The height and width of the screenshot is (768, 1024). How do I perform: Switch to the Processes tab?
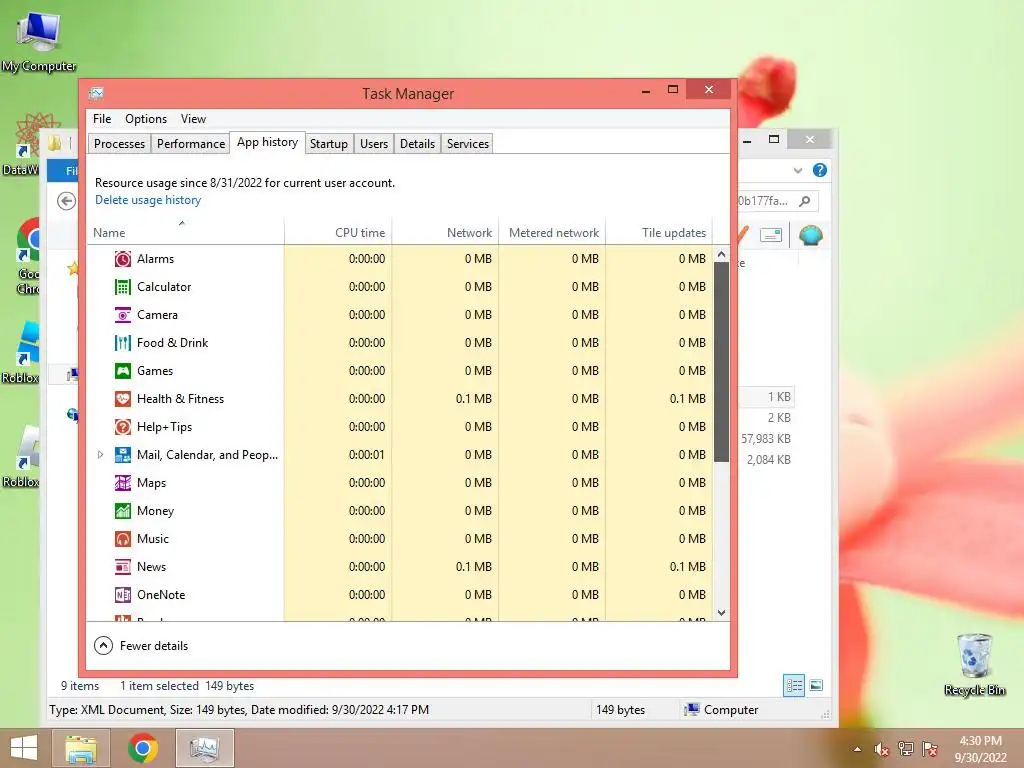point(120,144)
